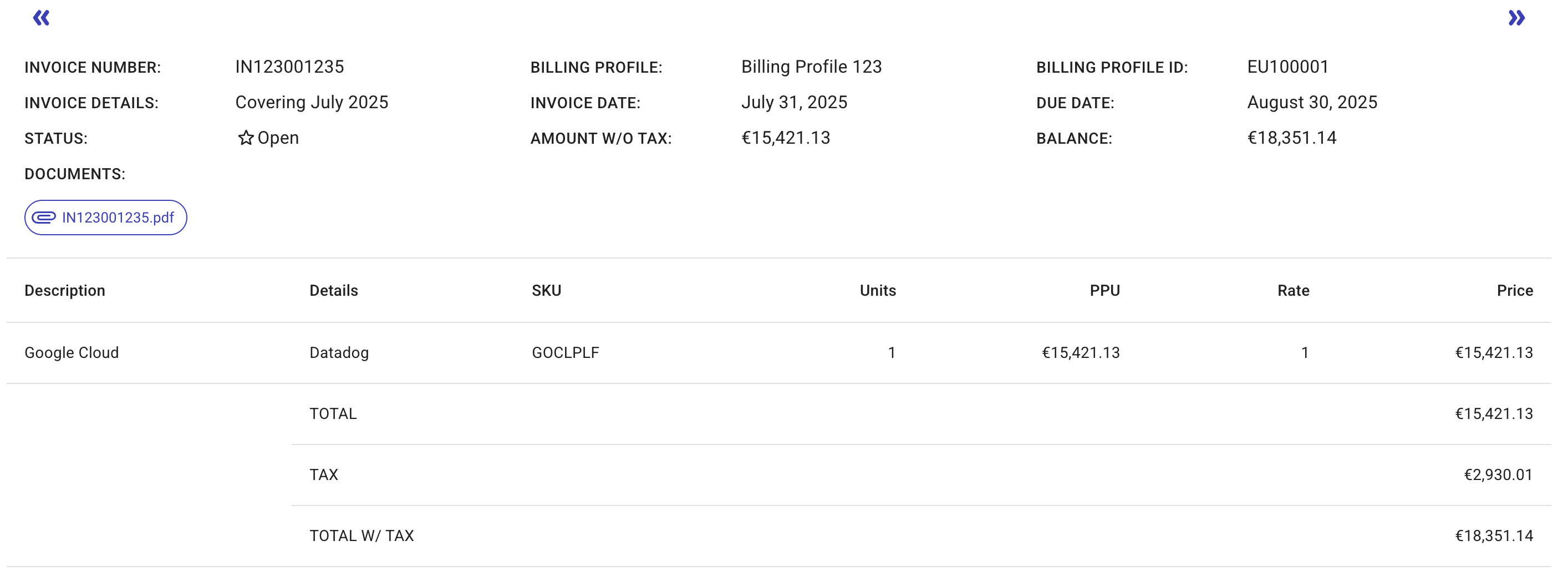The width and height of the screenshot is (1568, 576).
Task: Click the star icon beside Open status
Action: click(246, 138)
